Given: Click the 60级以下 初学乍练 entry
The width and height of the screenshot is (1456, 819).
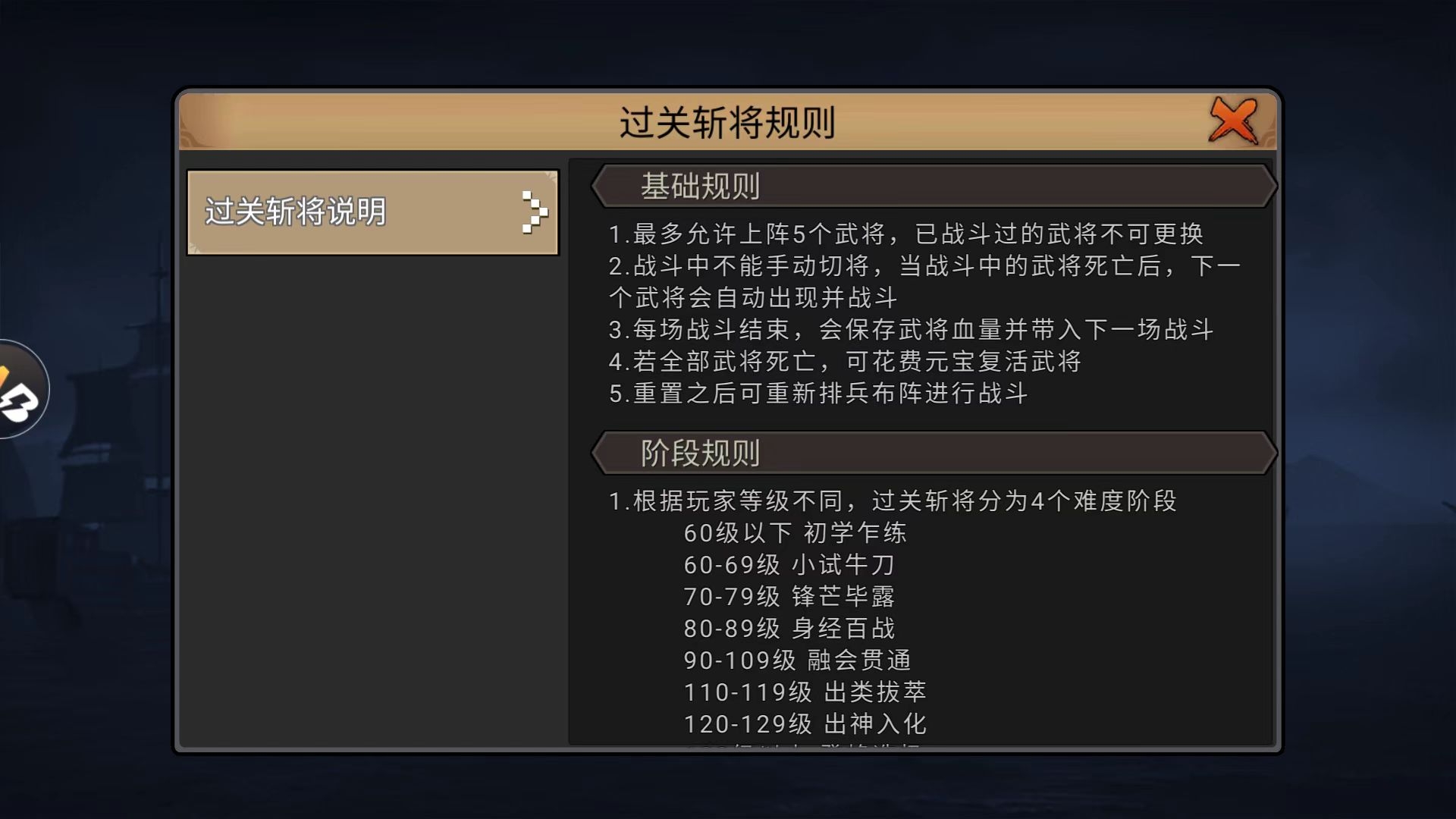Looking at the screenshot, I should [x=795, y=532].
